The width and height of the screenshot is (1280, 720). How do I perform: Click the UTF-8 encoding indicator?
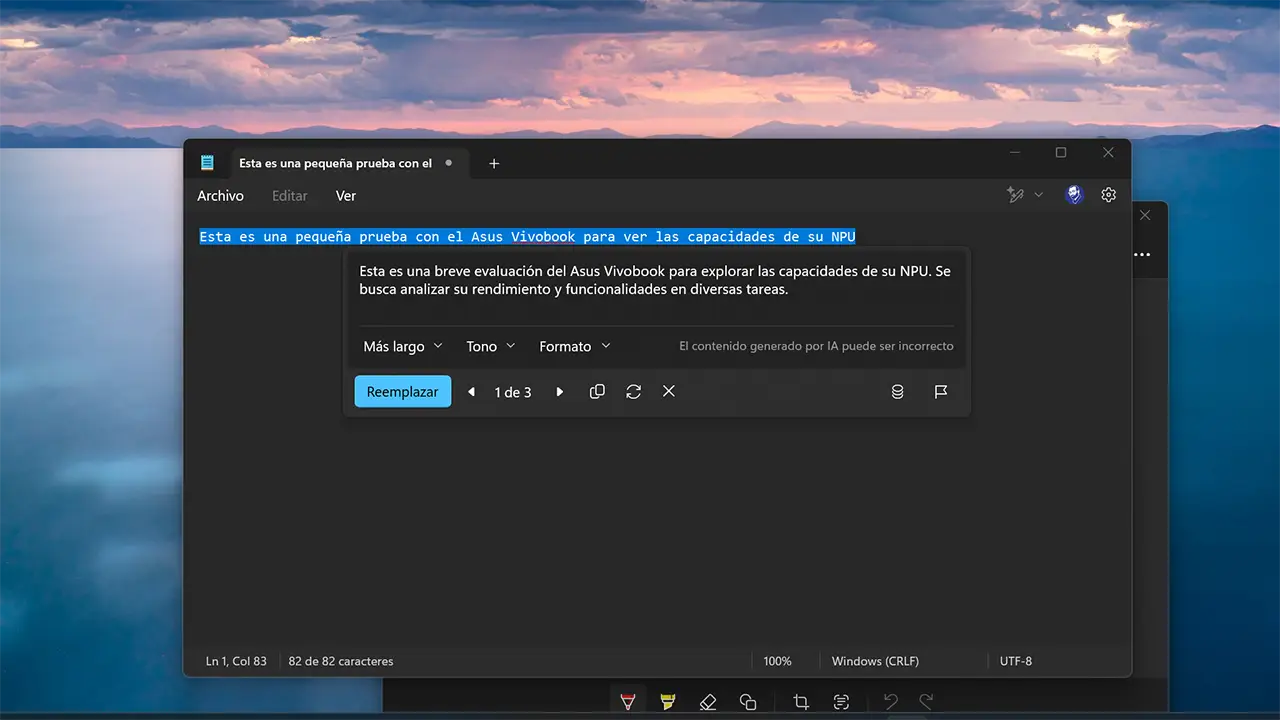1016,661
